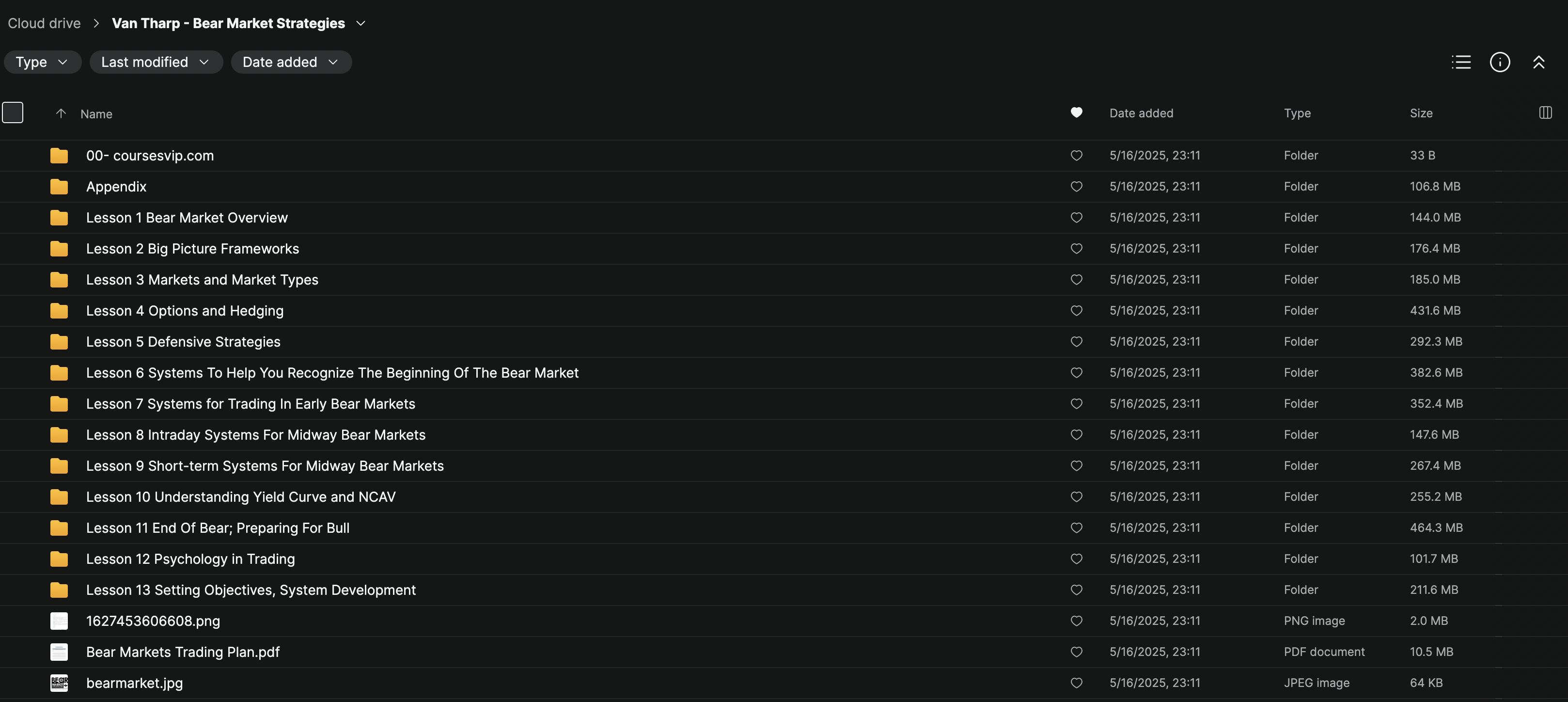Image resolution: width=1568 pixels, height=702 pixels.
Task: Expand the Last modified filter dropdown
Action: click(156, 62)
